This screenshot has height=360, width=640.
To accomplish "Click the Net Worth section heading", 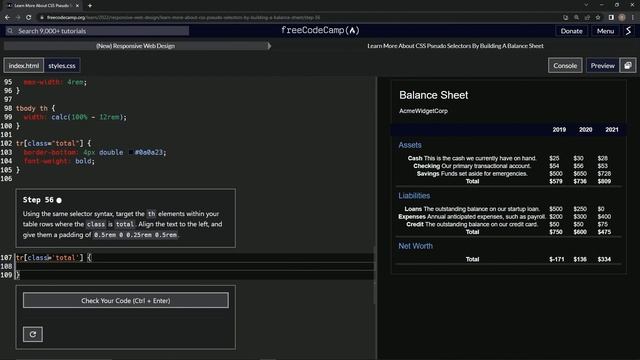I will 416,246.
